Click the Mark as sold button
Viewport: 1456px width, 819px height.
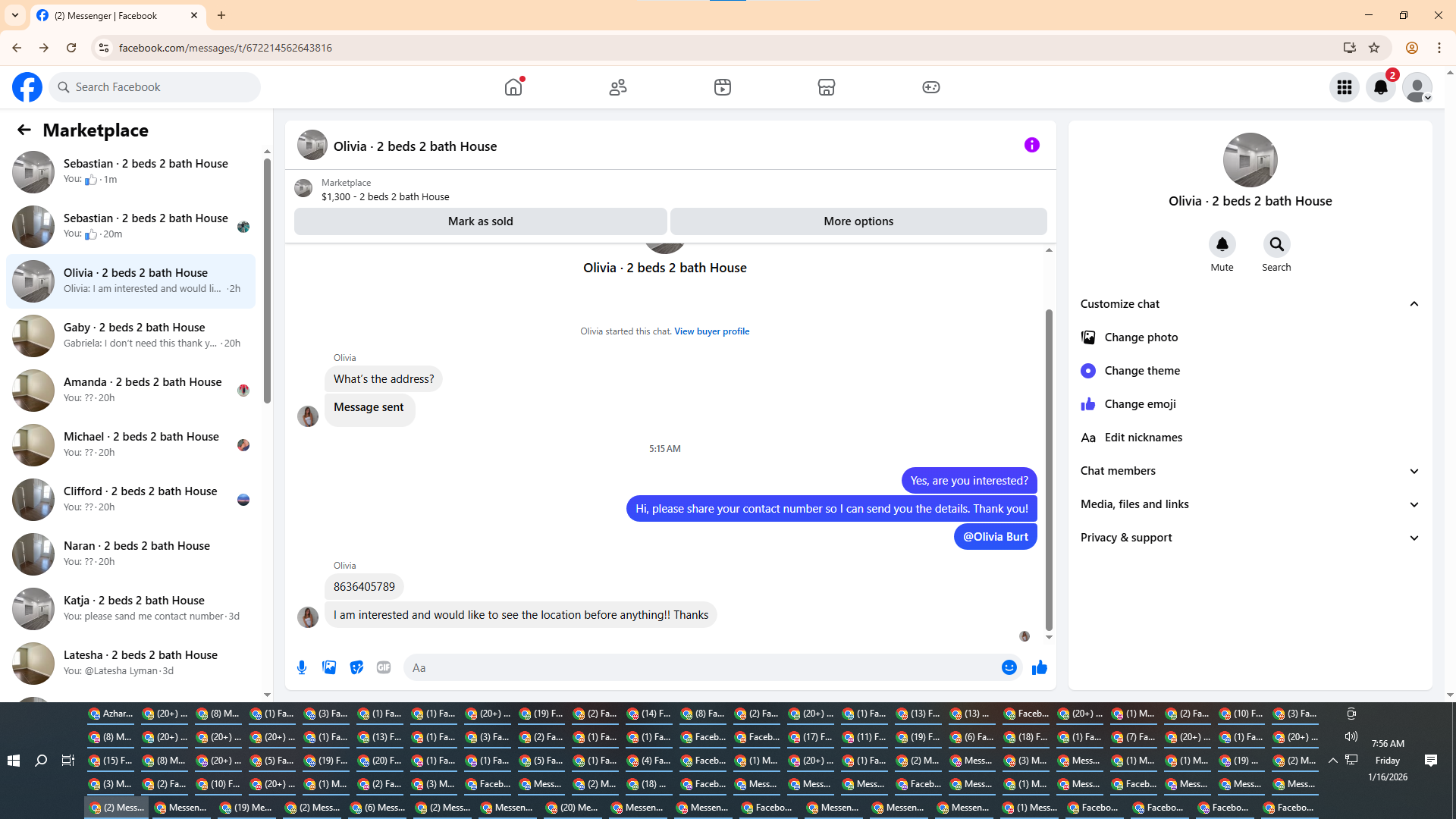pyautogui.click(x=480, y=221)
